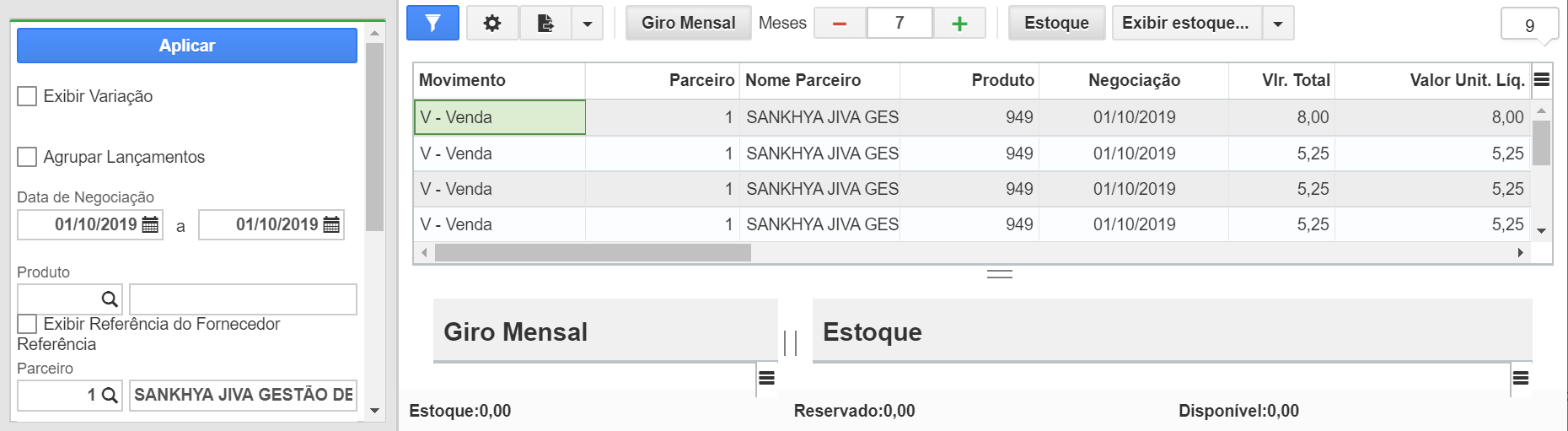Open calendar for the end negotiation date

pos(331,224)
